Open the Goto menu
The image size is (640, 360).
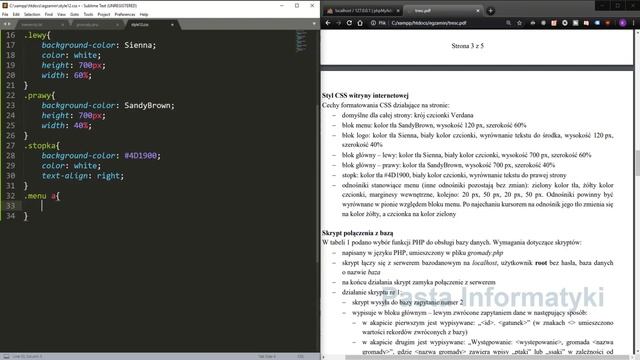74,14
